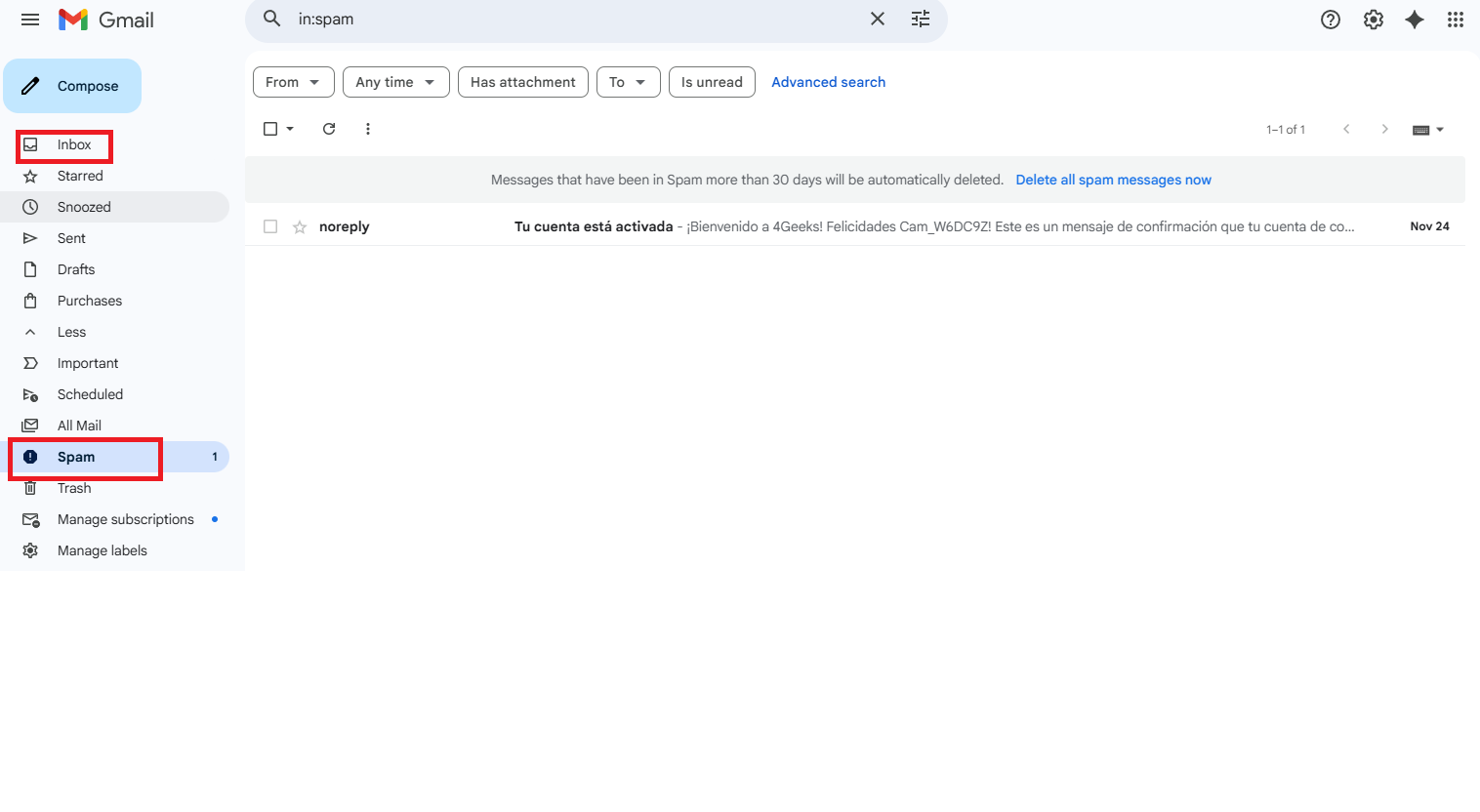Click the refresh icon above the message list
This screenshot has height=812, width=1480.
tap(329, 129)
